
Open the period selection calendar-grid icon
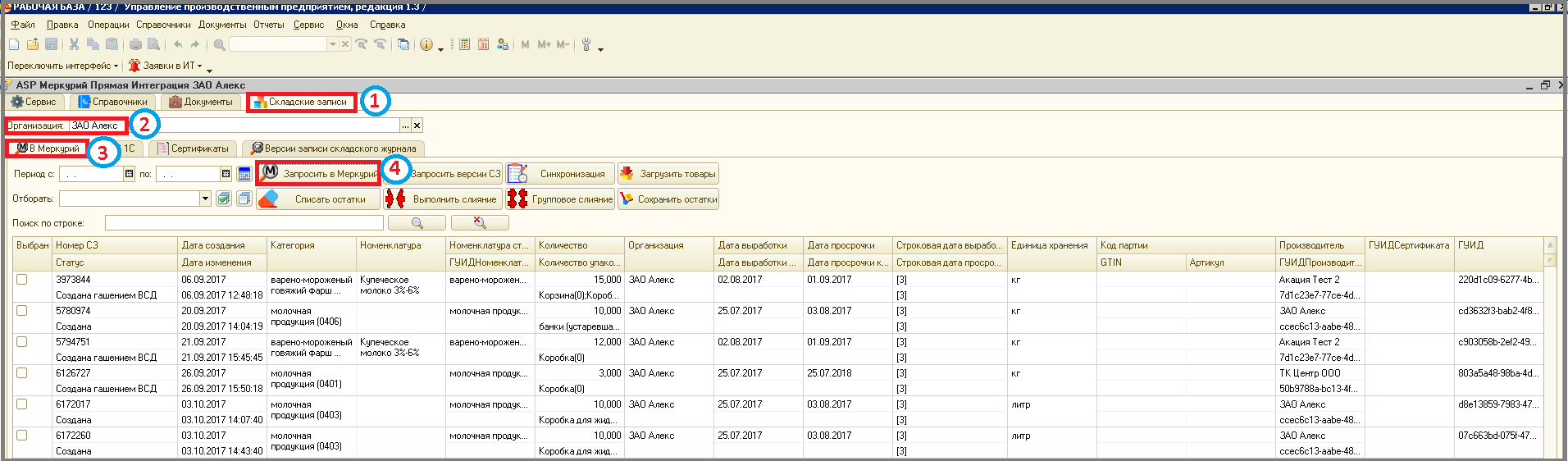[244, 174]
